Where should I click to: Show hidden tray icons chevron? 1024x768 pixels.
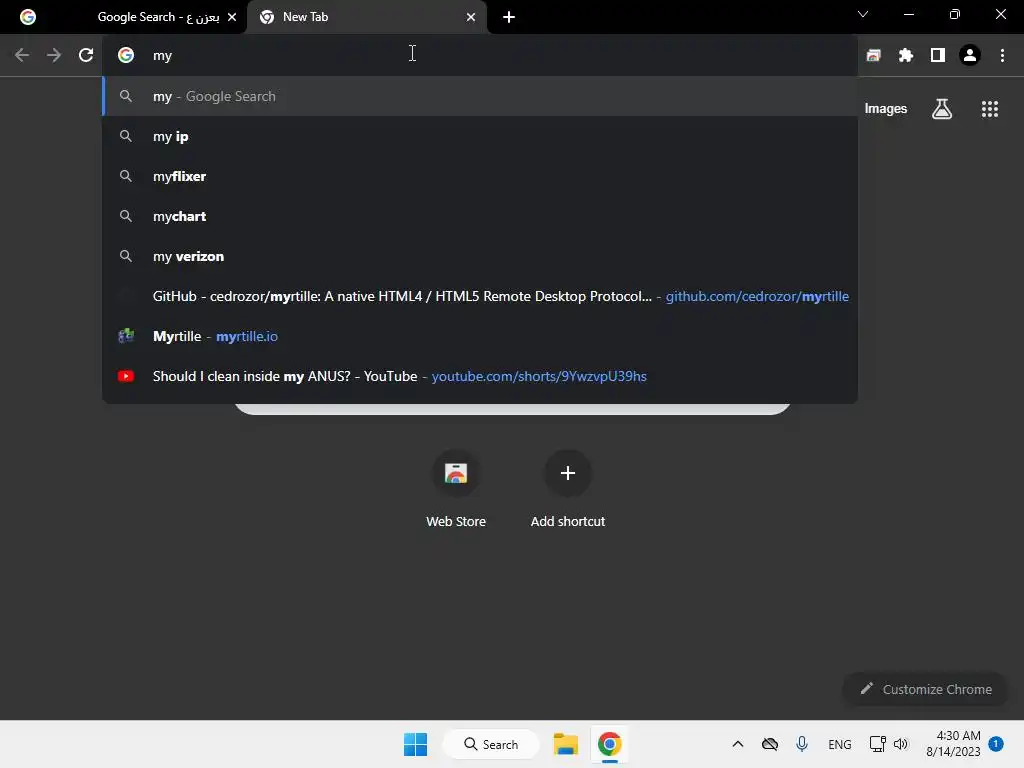[738, 744]
